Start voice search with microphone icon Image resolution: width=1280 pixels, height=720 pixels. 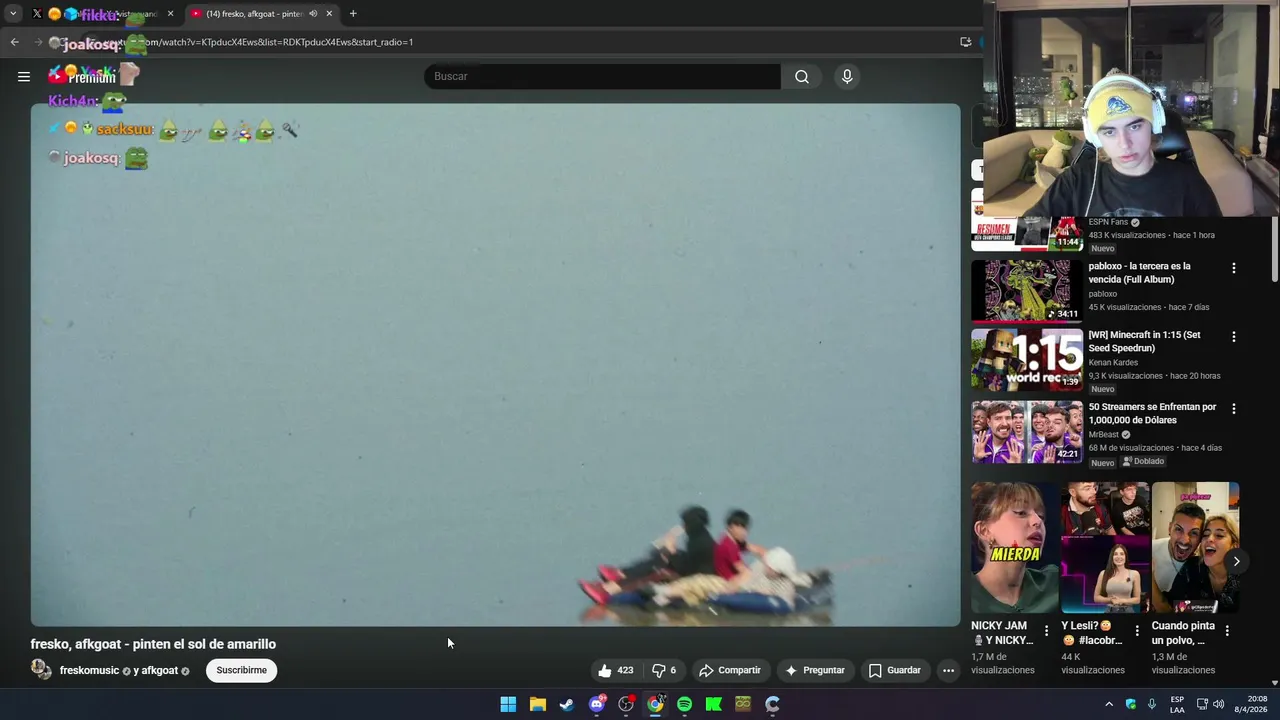click(847, 76)
